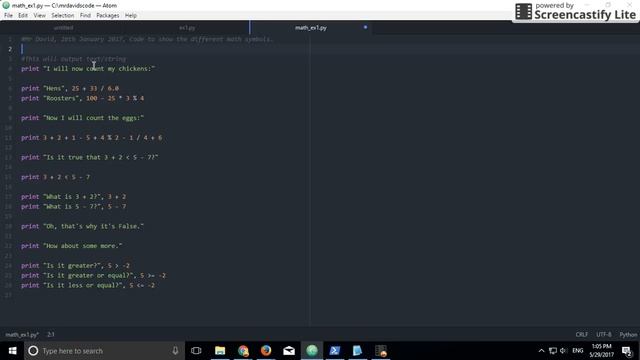640x360 pixels.
Task: Click the line 'Is it true that 3 + 2 < 5 - 7?'
Action: (x=89, y=157)
